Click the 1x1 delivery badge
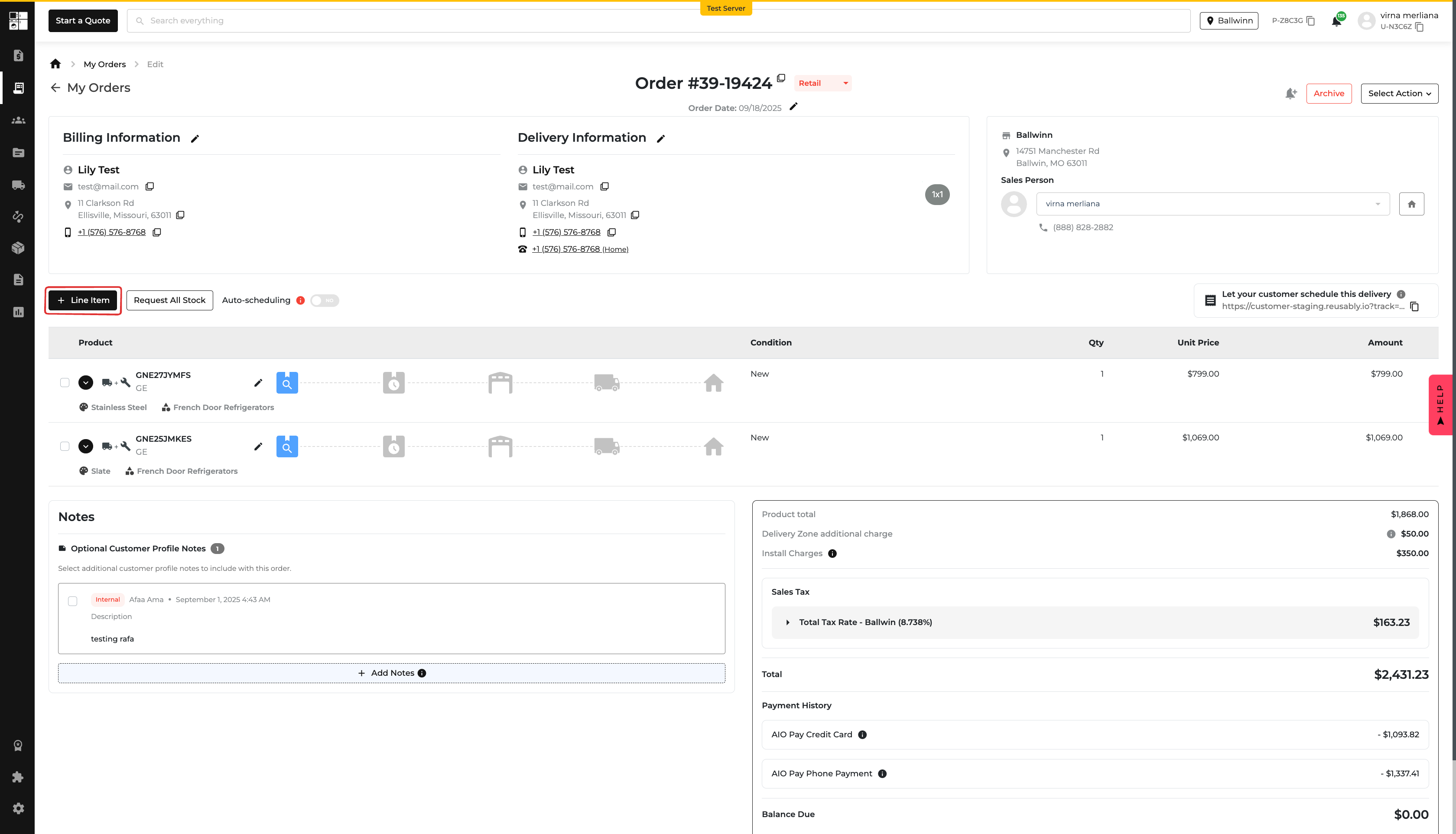This screenshot has height=834, width=1456. [x=937, y=195]
